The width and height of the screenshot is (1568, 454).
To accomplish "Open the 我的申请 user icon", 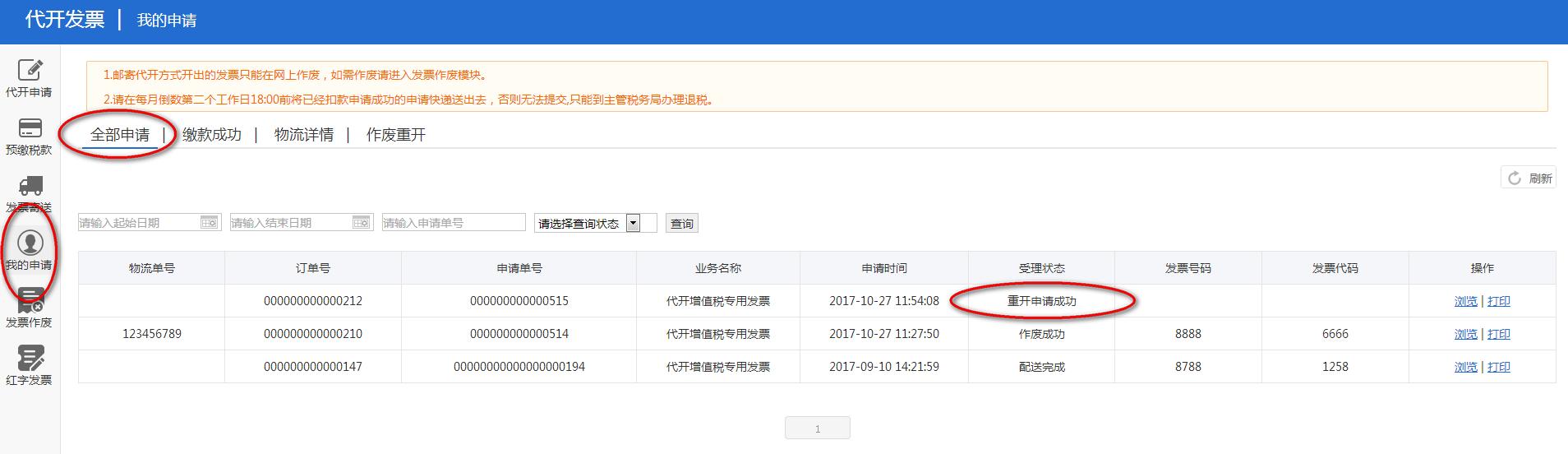I will point(30,243).
